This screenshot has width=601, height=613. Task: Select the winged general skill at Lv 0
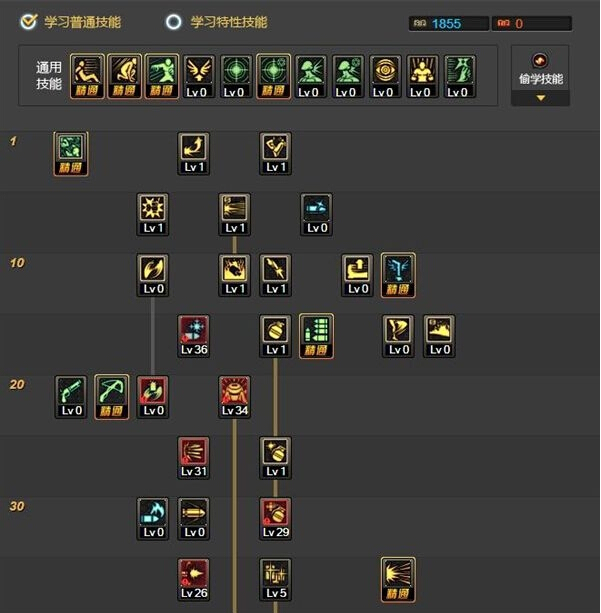pos(199,76)
